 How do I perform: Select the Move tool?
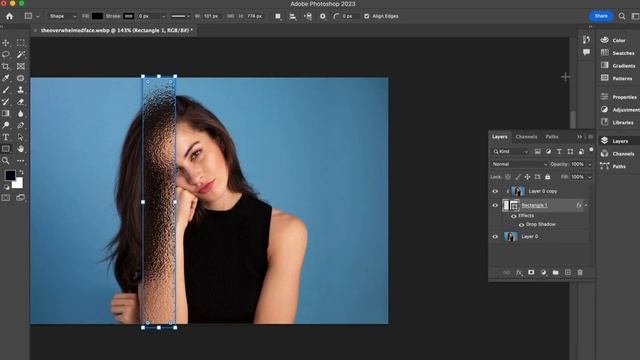point(6,42)
